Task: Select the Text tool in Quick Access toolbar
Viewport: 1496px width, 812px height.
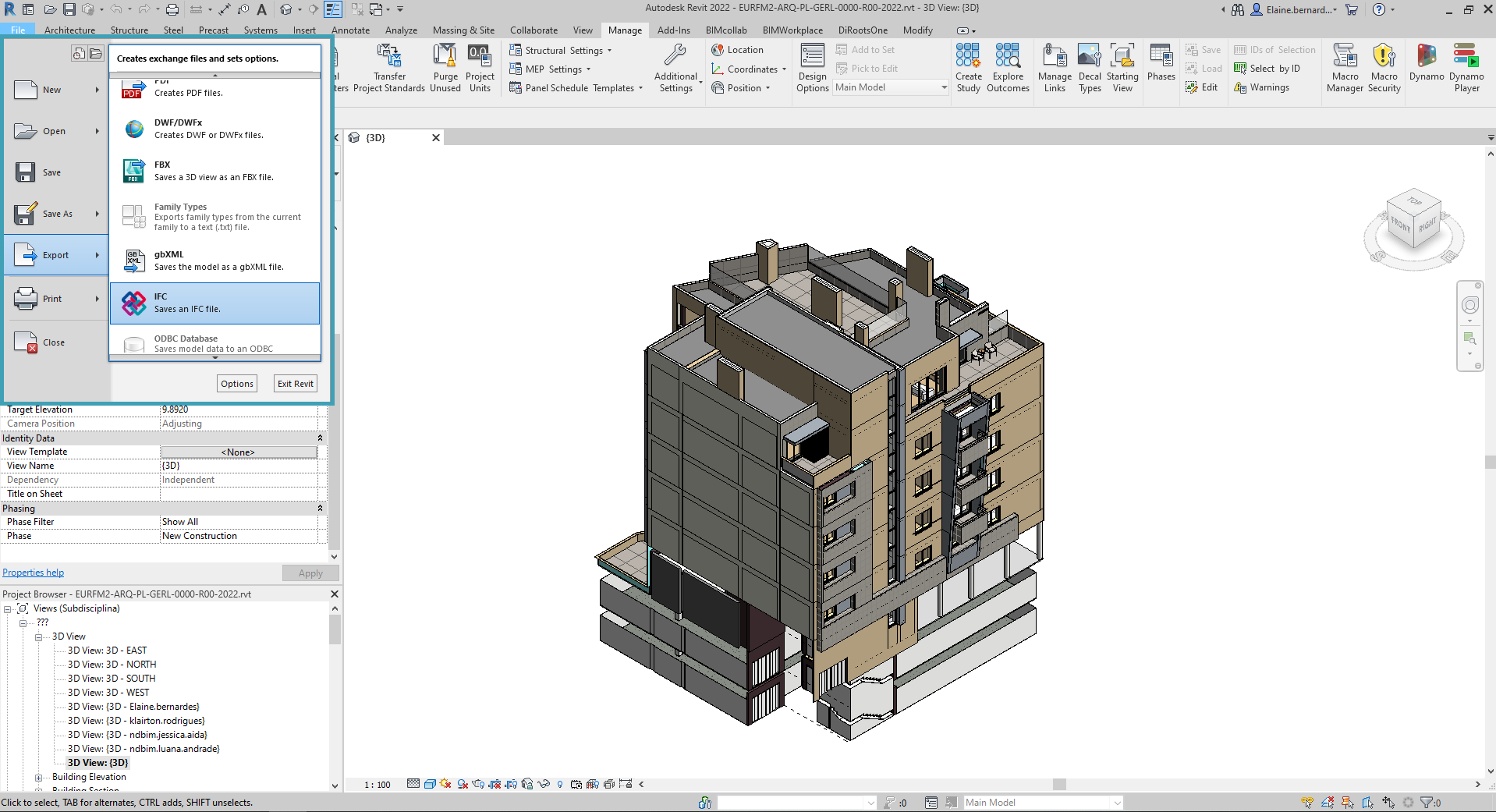Action: point(261,9)
